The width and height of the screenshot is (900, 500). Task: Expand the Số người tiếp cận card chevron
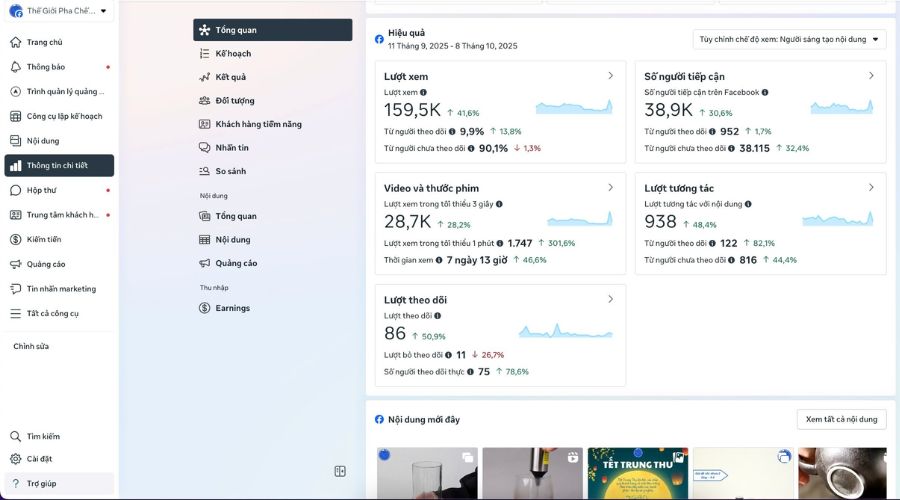[871, 76]
